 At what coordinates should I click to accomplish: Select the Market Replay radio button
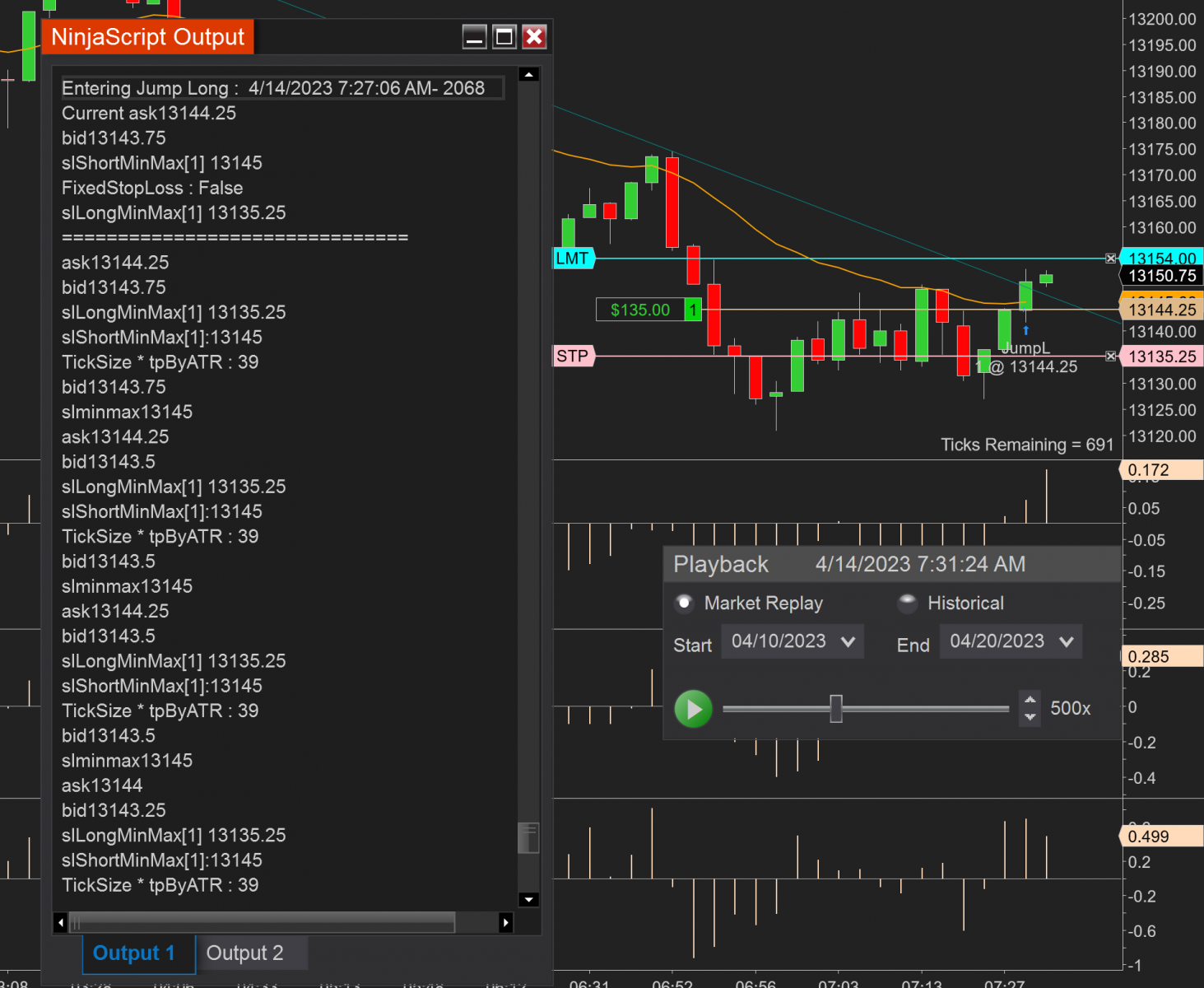(x=684, y=604)
